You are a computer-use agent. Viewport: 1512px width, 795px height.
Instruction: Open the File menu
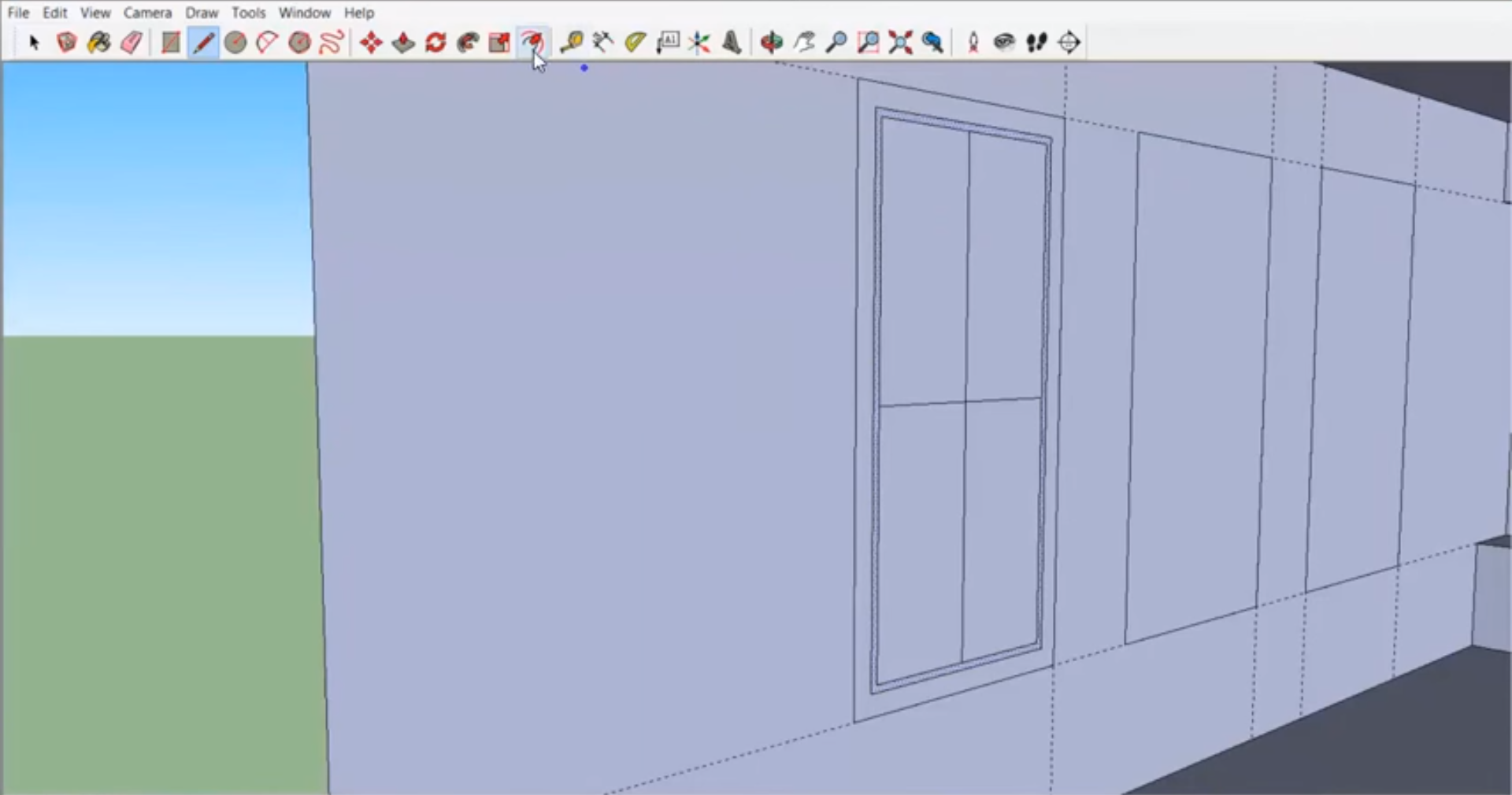pos(18,13)
